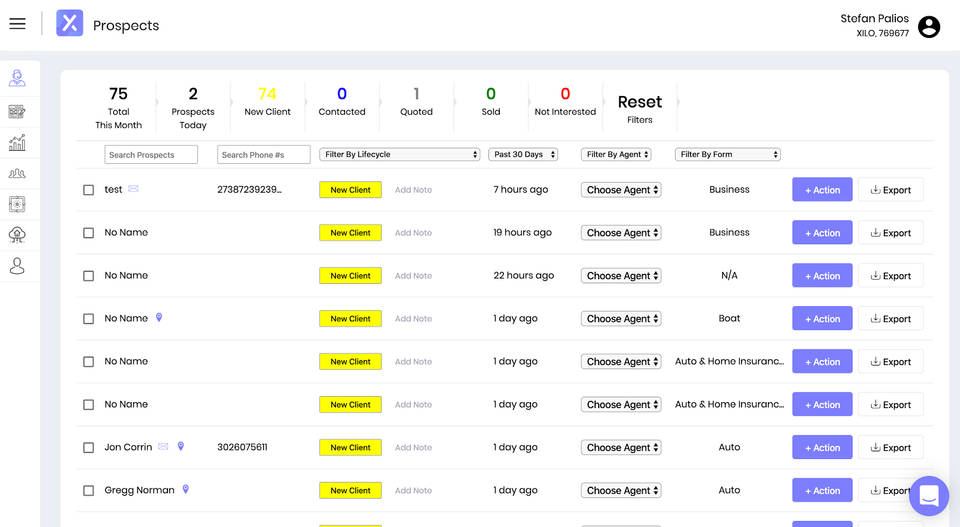960x527 pixels.
Task: Open Choose Agent dropdown for Gregg Norman
Action: (x=621, y=490)
